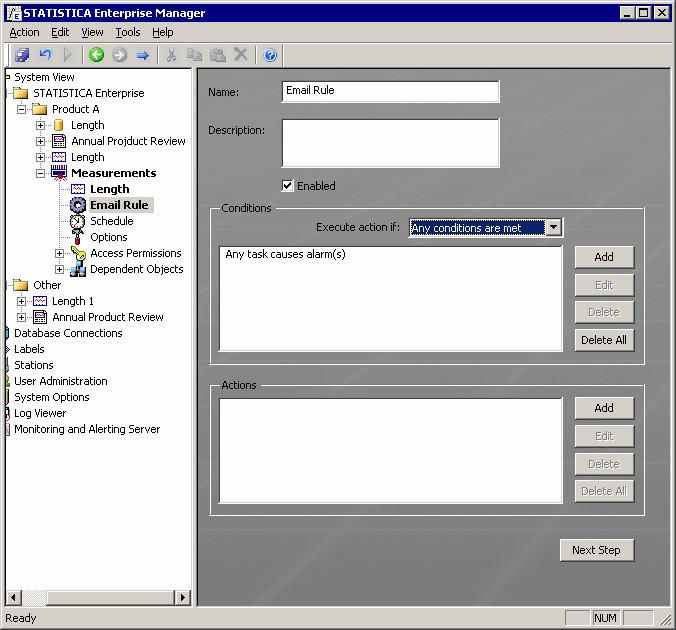Click the Delete X toolbar icon
The width and height of the screenshot is (676, 630).
(x=241, y=55)
